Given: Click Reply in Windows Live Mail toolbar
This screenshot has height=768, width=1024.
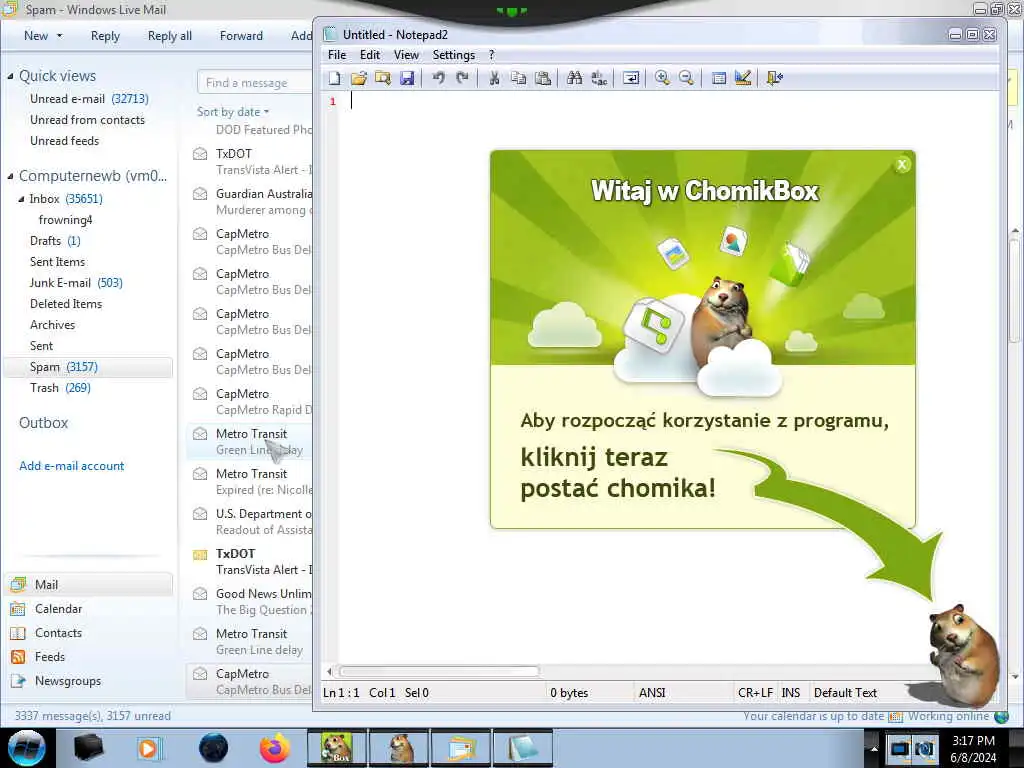Looking at the screenshot, I should (105, 36).
